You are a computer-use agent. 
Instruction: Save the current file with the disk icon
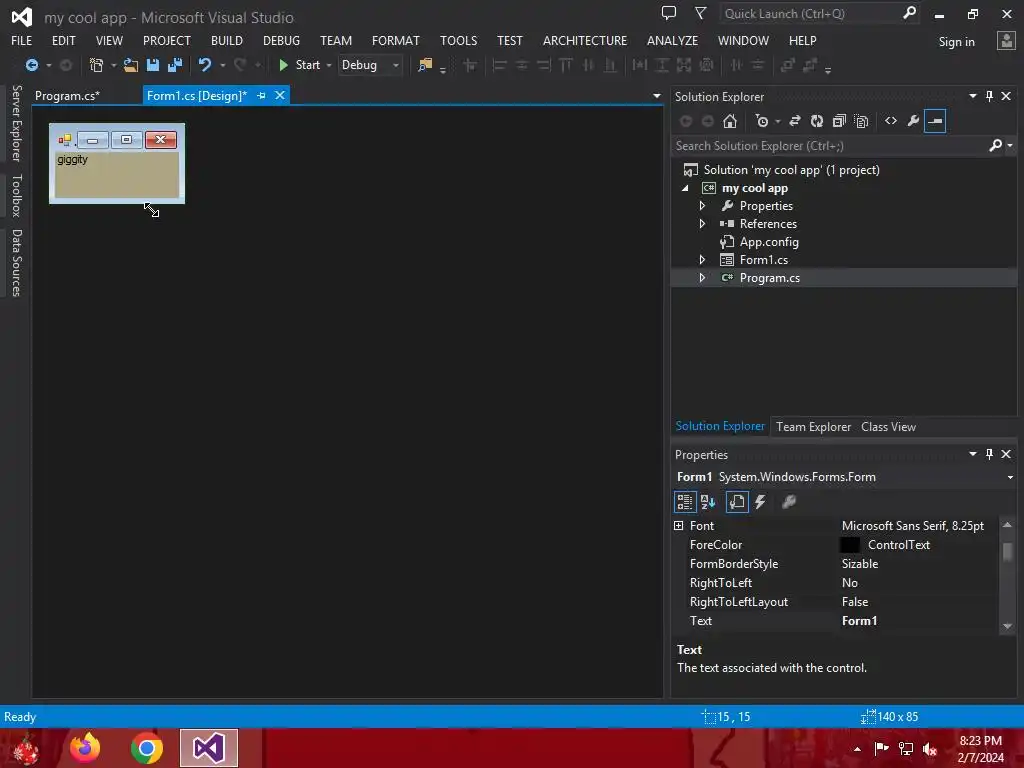[153, 65]
